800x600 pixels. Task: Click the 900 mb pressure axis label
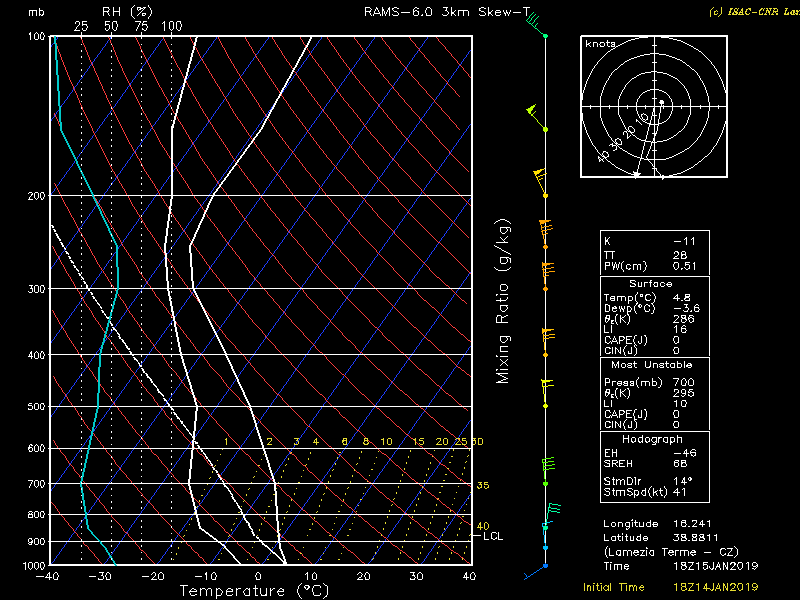[36, 541]
